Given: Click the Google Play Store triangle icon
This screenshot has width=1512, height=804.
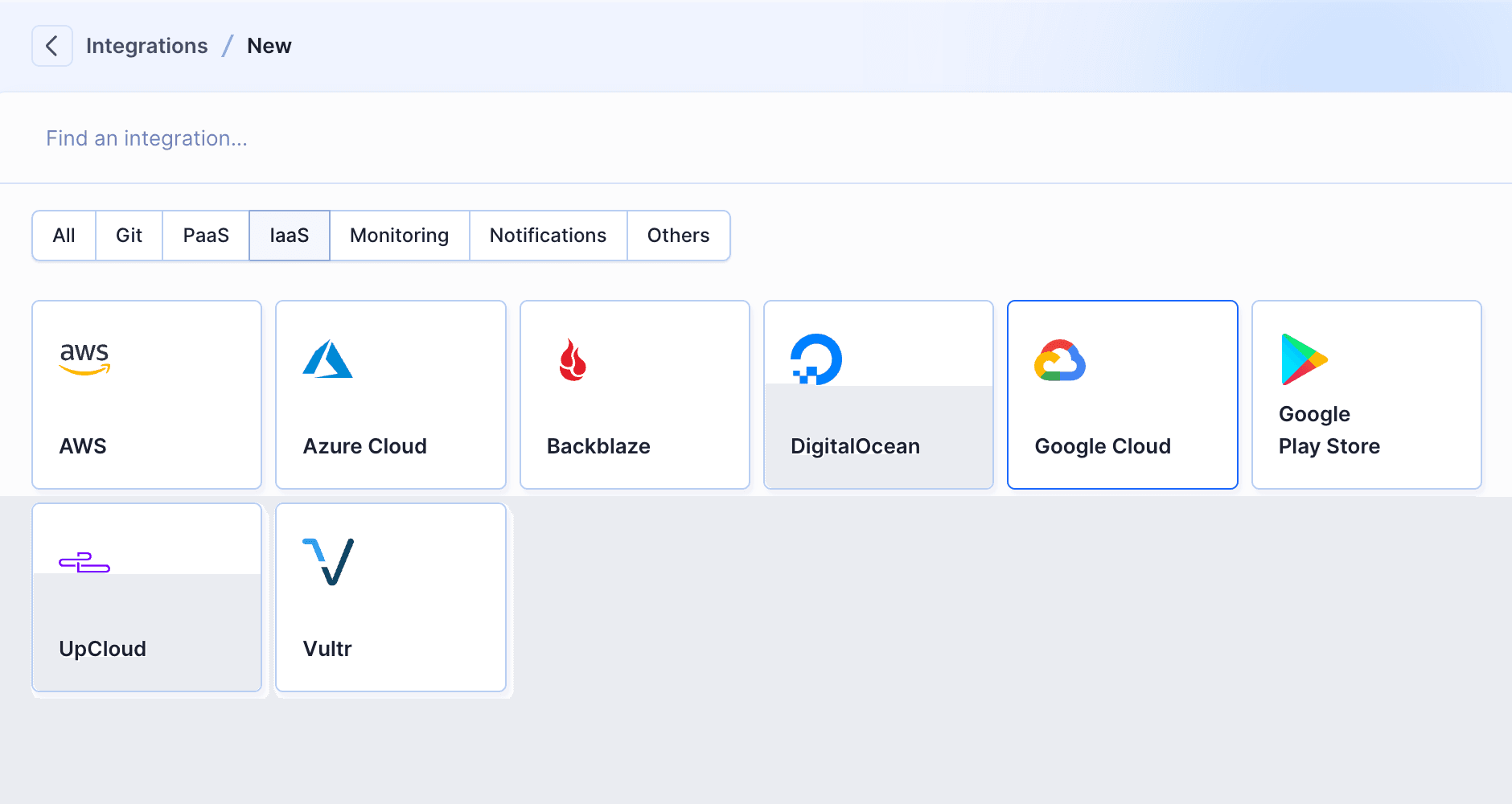Looking at the screenshot, I should pyautogui.click(x=1304, y=359).
